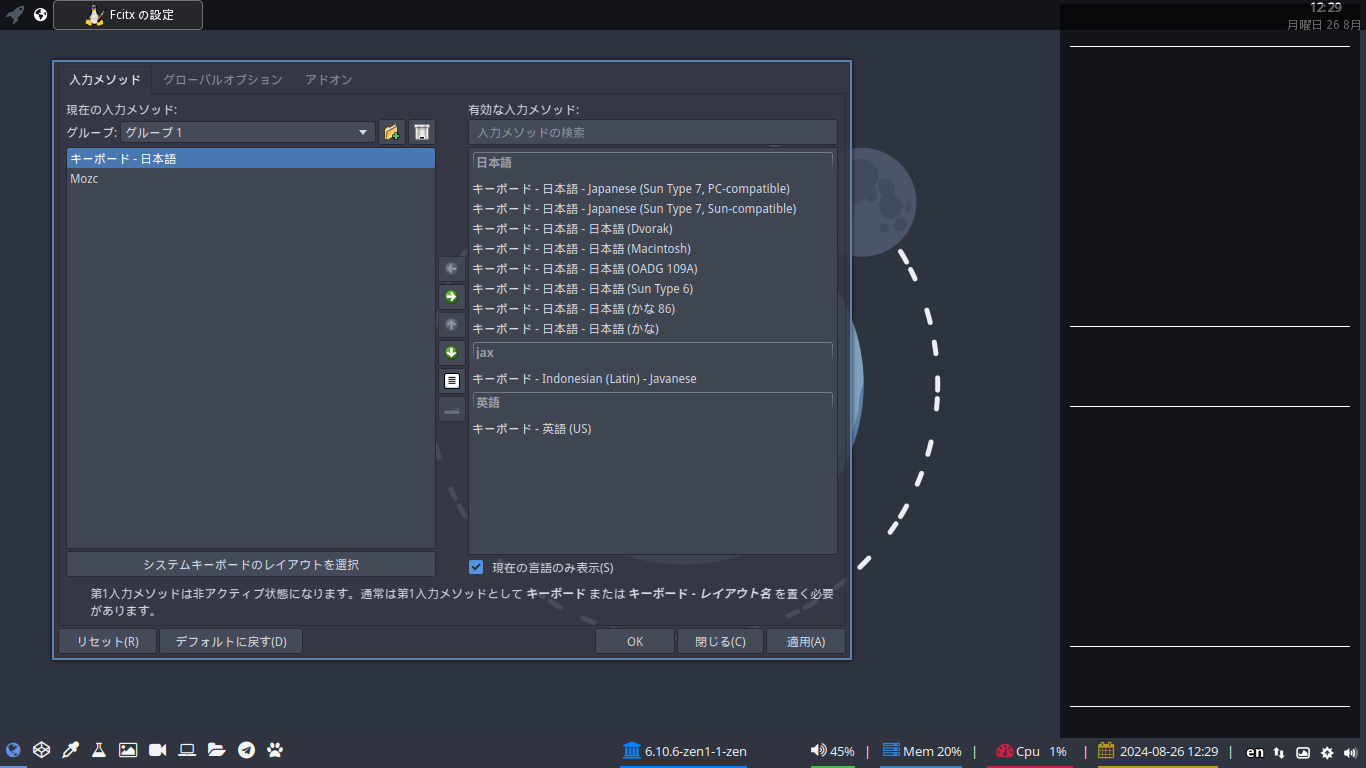Launch the color picker eyedropper icon
The height and width of the screenshot is (768, 1366).
pos(71,750)
